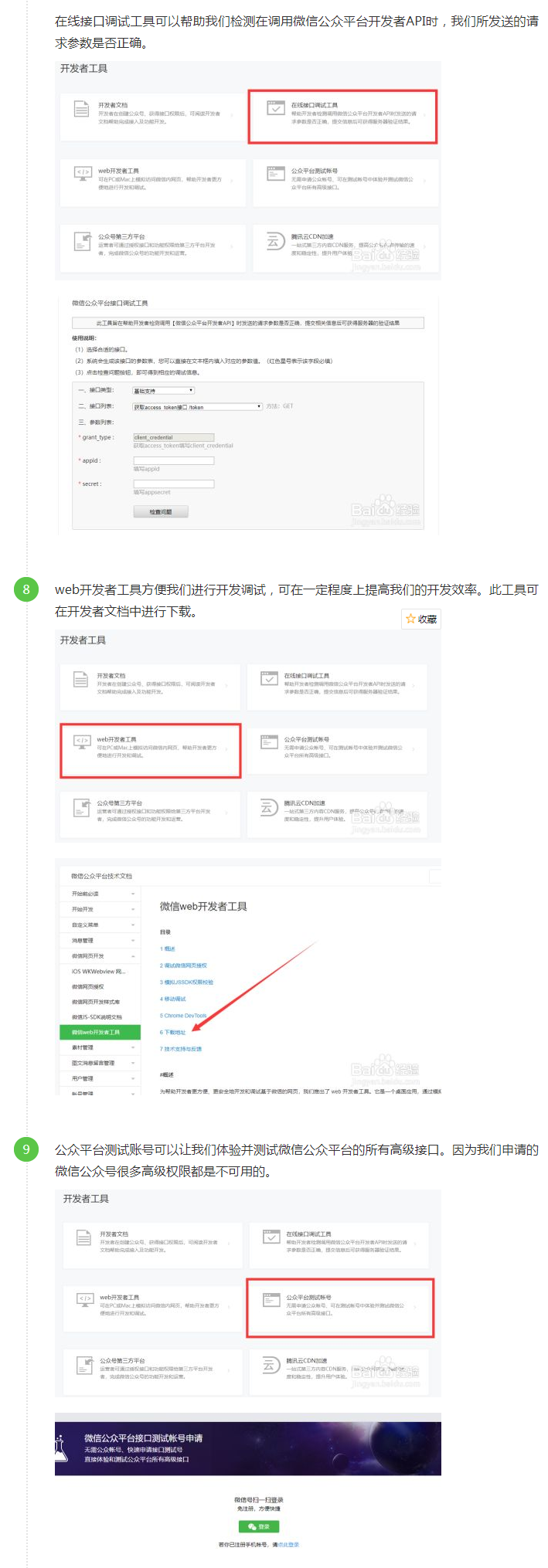Image resolution: width=548 pixels, height=1568 pixels.
Task: Click 微信公众平台技术文档 header text
Action: [101, 876]
